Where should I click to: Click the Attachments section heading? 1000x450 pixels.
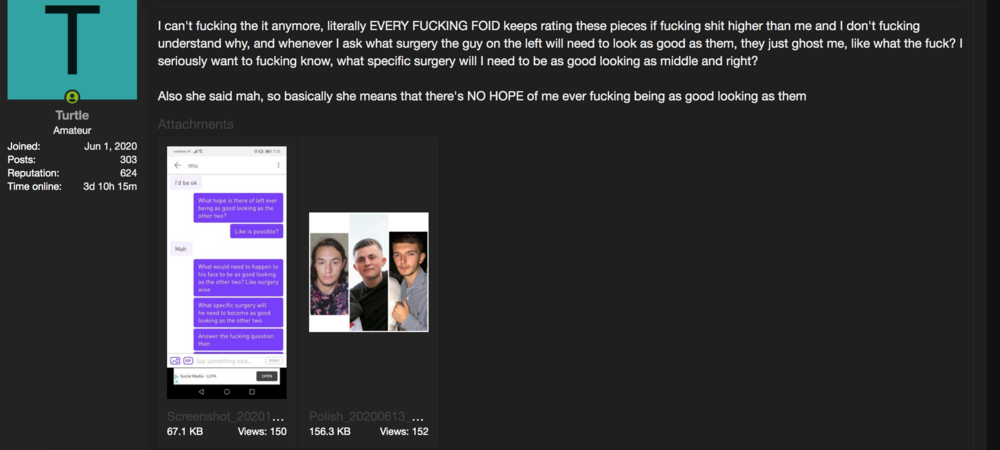(196, 124)
